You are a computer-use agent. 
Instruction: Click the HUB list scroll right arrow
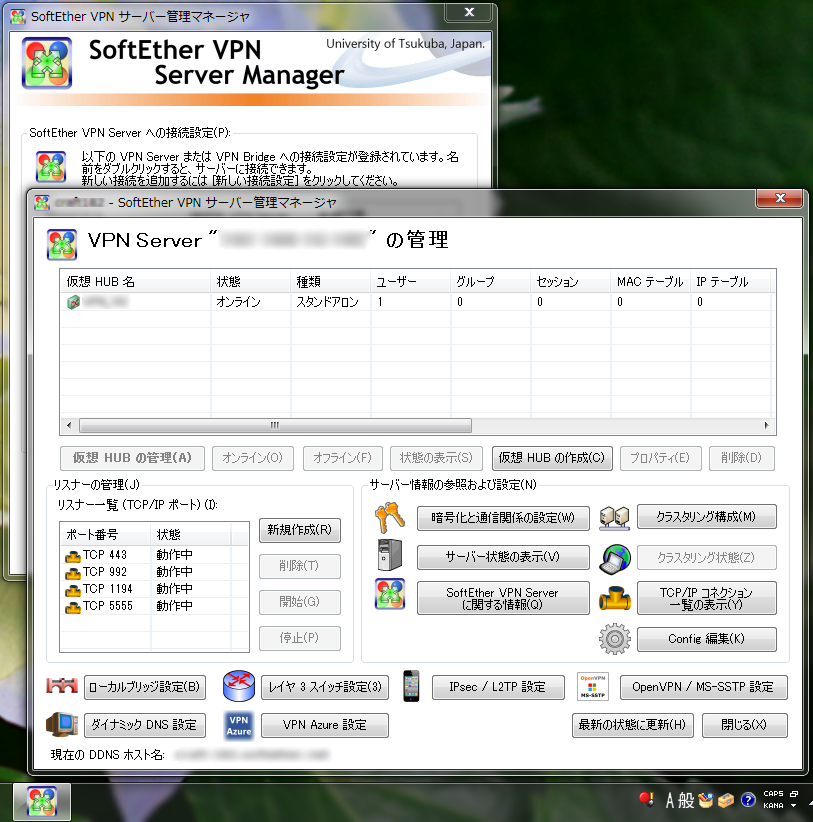[766, 425]
